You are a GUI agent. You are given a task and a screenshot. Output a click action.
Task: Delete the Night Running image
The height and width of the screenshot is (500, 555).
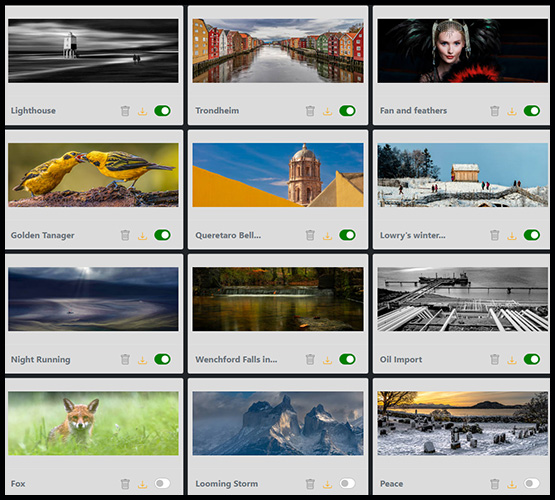[x=125, y=359]
